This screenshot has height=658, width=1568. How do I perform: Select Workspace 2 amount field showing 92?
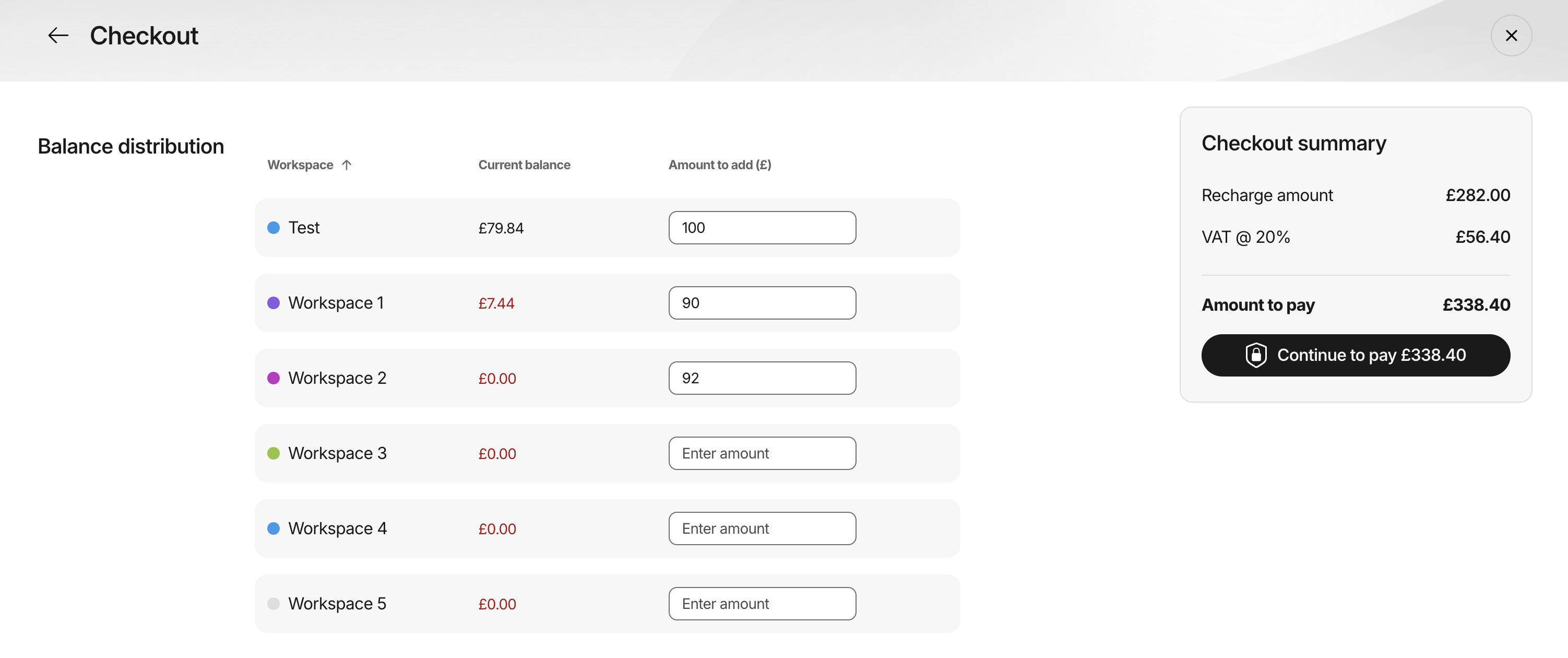[x=762, y=378]
